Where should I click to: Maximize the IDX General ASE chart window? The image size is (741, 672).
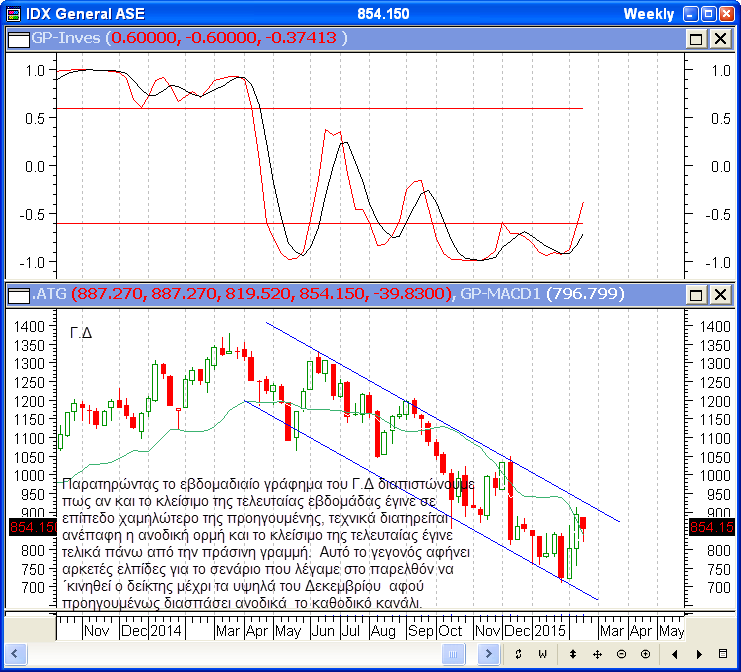708,14
